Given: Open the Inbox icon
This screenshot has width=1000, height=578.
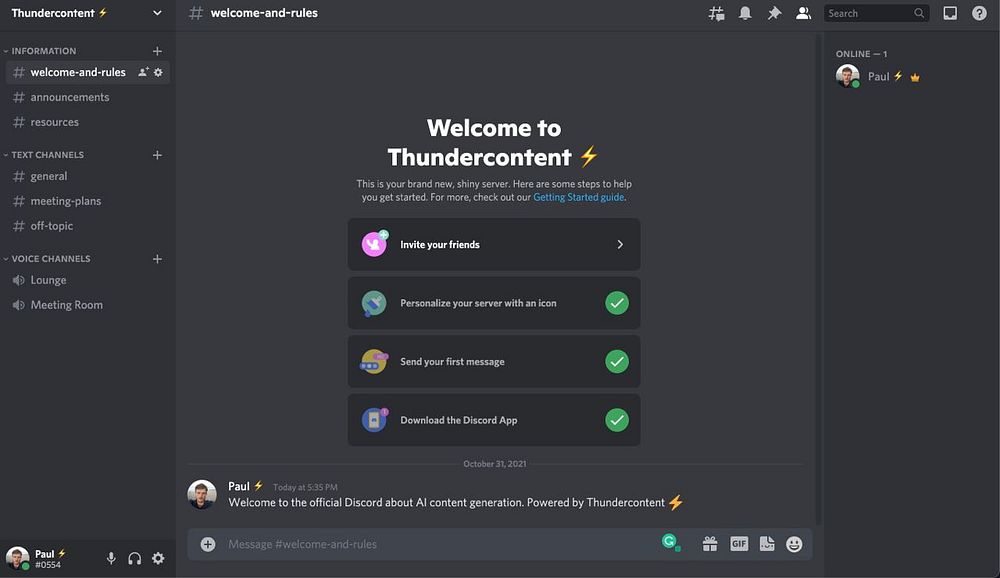Looking at the screenshot, I should point(950,13).
